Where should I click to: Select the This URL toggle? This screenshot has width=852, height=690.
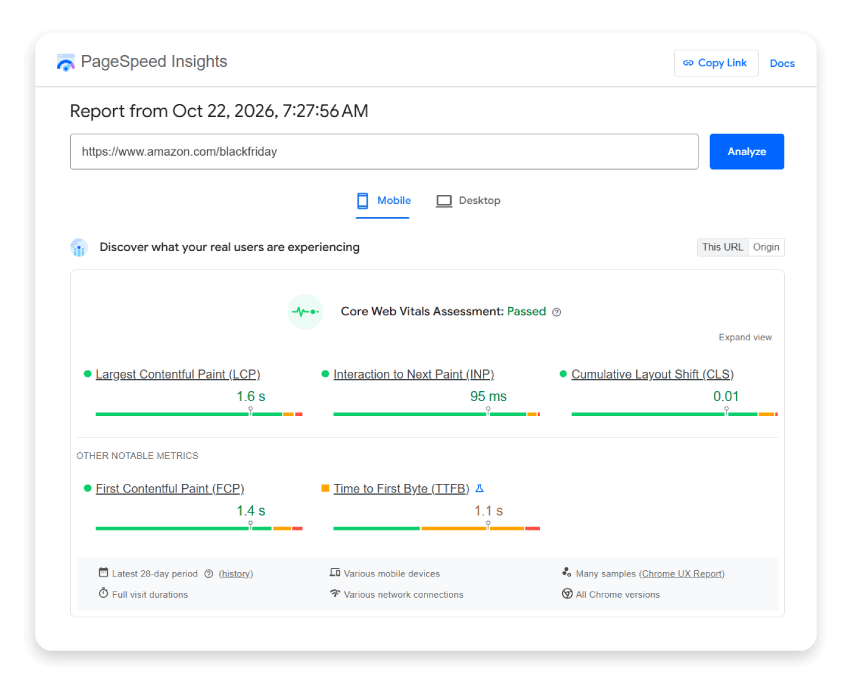tap(722, 247)
